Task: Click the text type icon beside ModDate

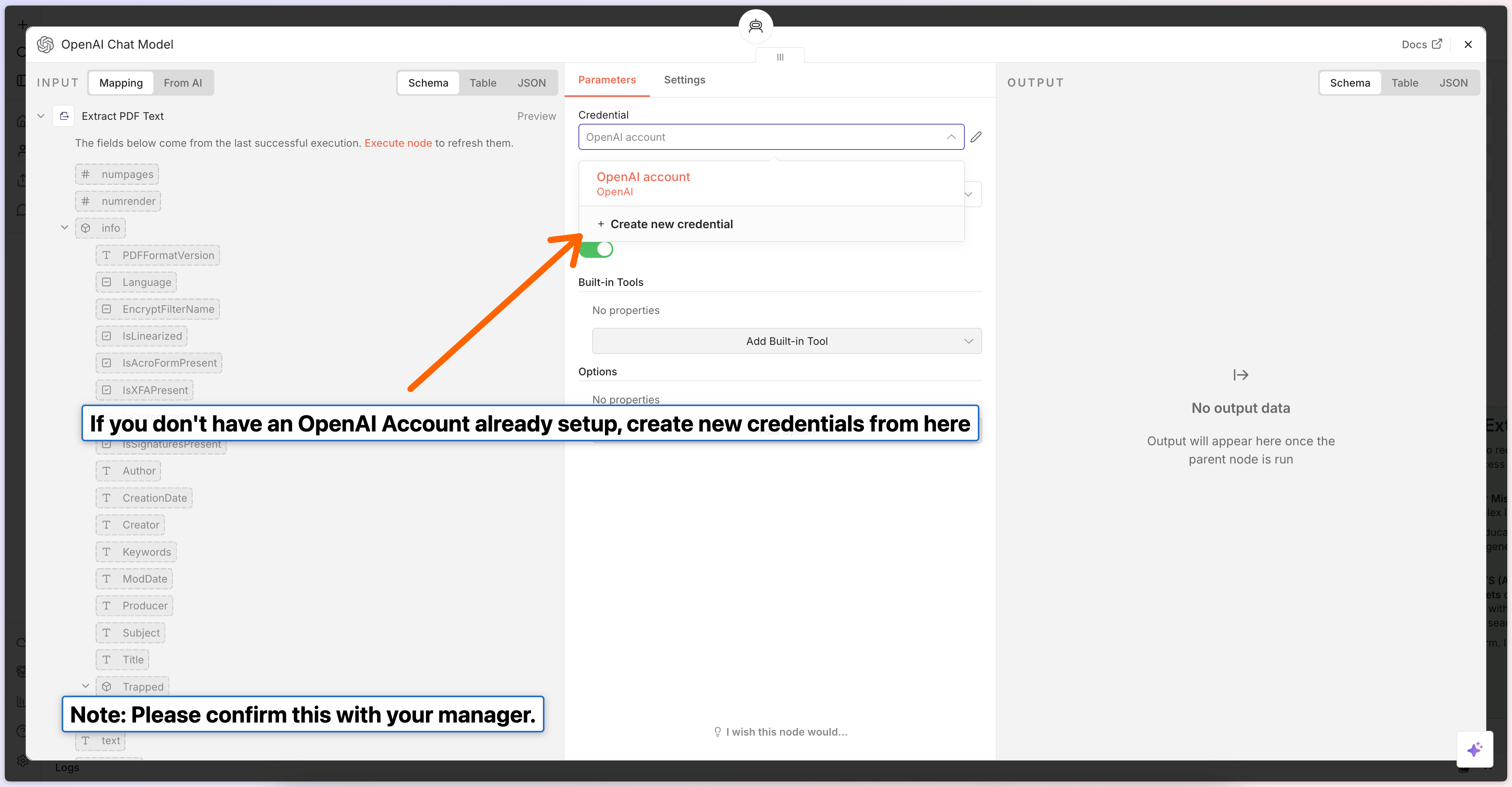Action: (x=106, y=579)
